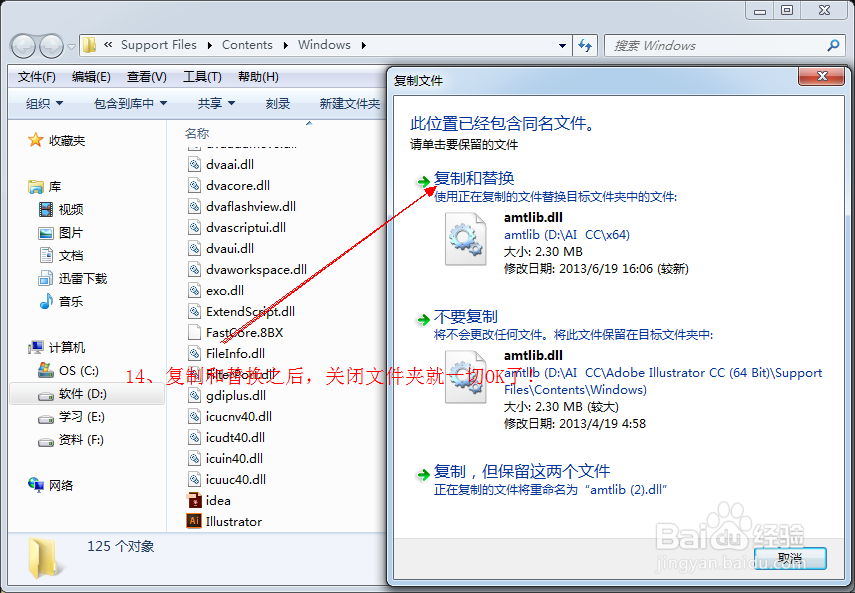The width and height of the screenshot is (855, 593).
Task: Open the 组织 toolbar dropdown
Action: [44, 104]
